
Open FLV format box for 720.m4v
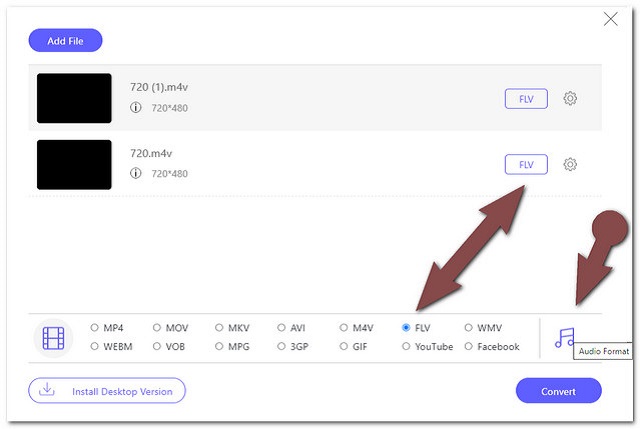(526, 164)
